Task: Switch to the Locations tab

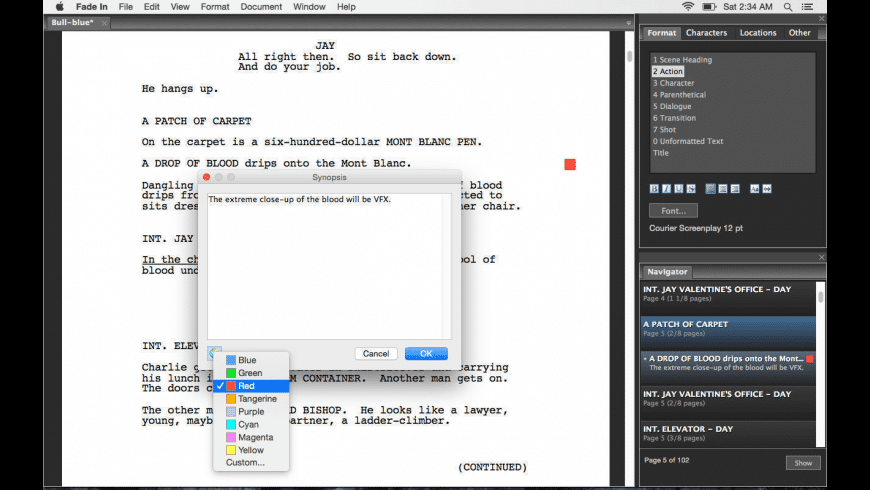Action: (x=758, y=33)
